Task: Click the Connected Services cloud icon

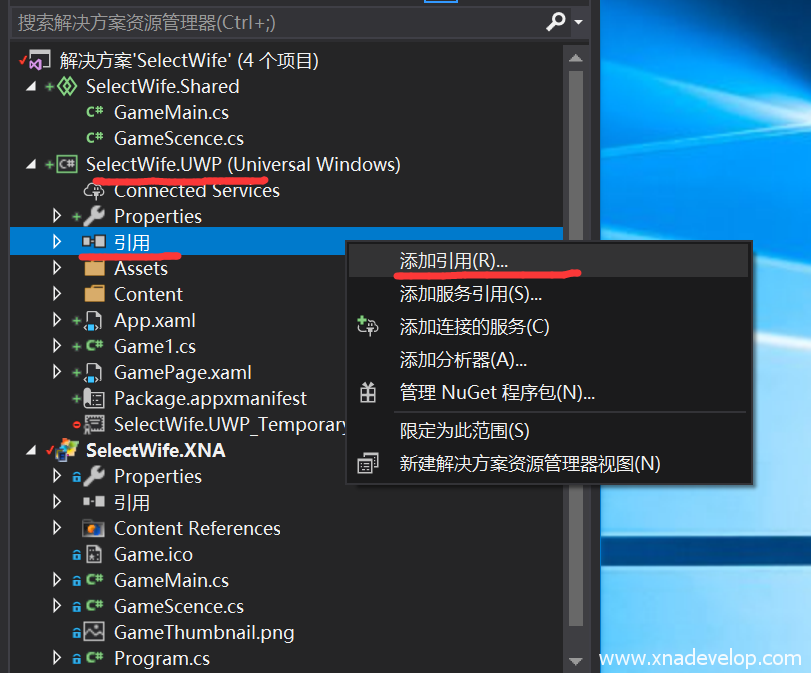Action: (94, 191)
